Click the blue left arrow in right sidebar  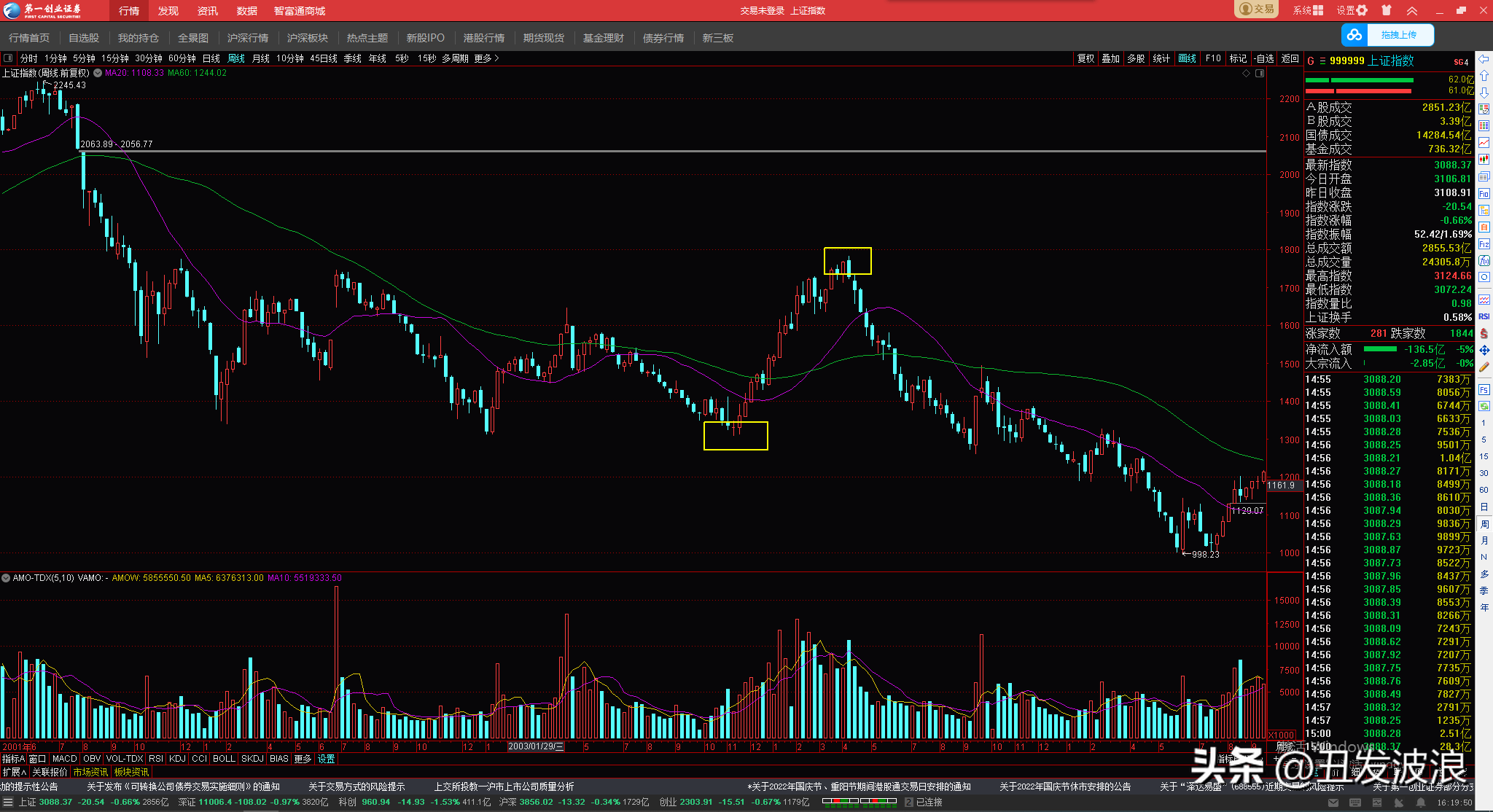click(1484, 59)
